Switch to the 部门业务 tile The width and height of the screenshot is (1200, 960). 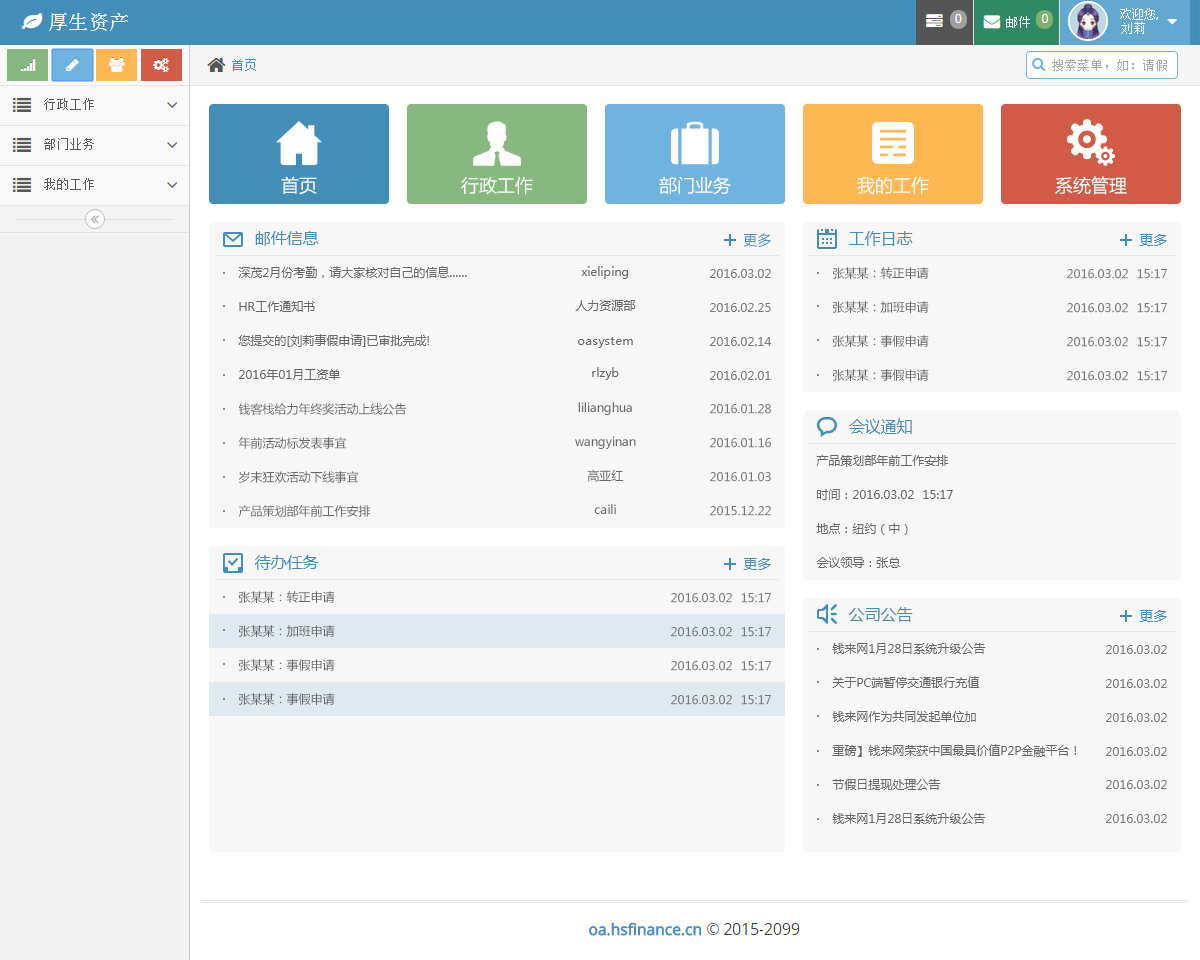(694, 153)
